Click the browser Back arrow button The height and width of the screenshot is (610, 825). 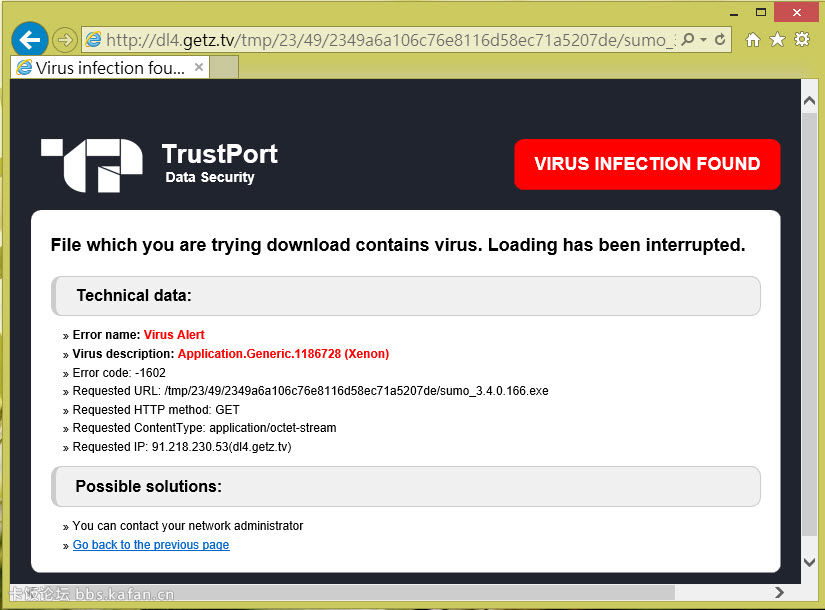30,39
